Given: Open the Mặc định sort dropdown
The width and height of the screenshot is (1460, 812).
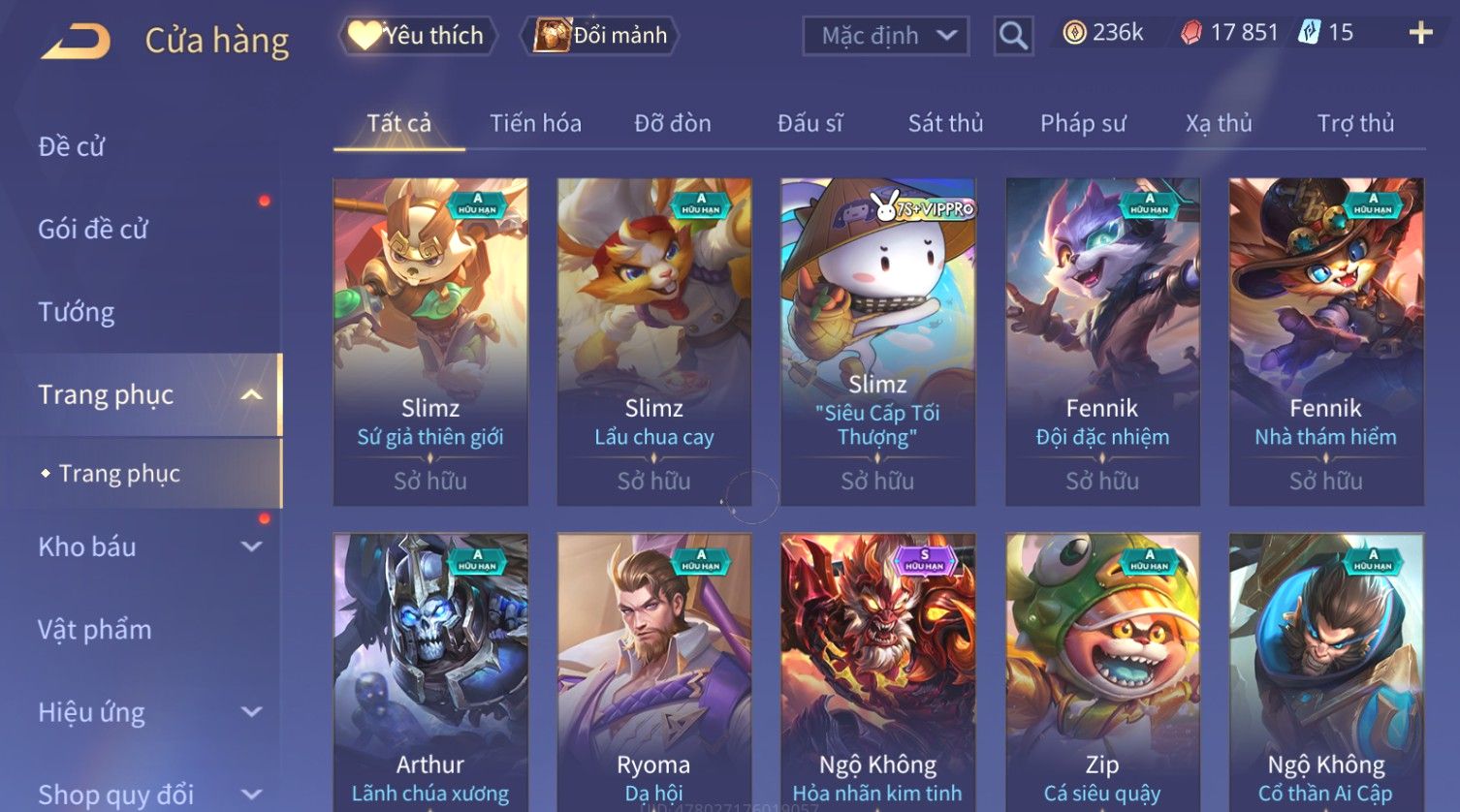Looking at the screenshot, I should coord(886,36).
